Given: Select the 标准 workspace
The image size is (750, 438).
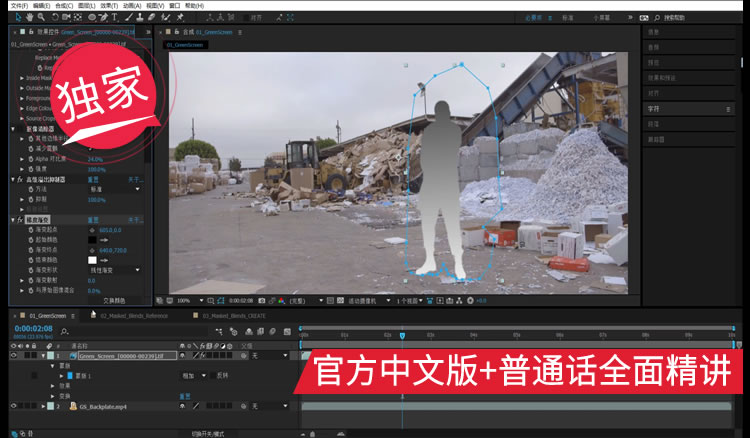Looking at the screenshot, I should 567,18.
